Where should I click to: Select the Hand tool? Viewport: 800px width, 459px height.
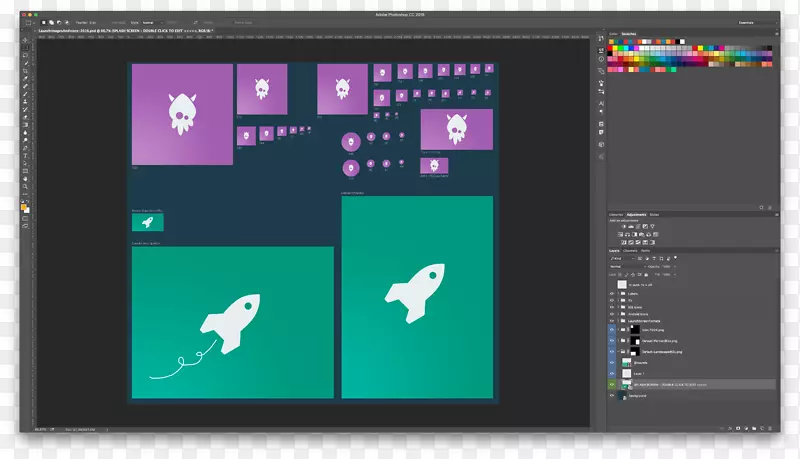click(x=25, y=179)
